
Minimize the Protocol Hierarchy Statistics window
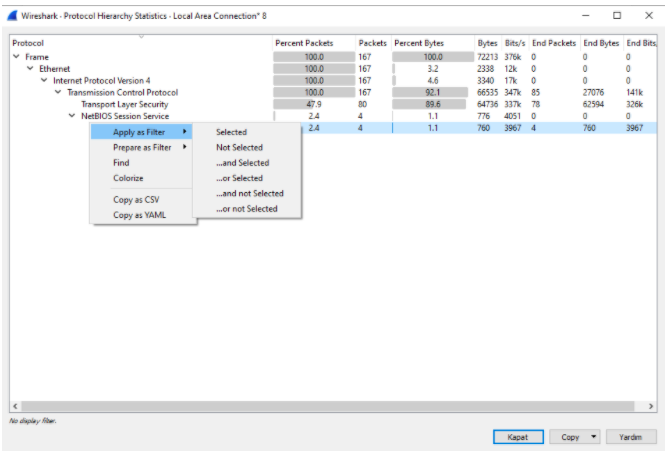[x=586, y=16]
